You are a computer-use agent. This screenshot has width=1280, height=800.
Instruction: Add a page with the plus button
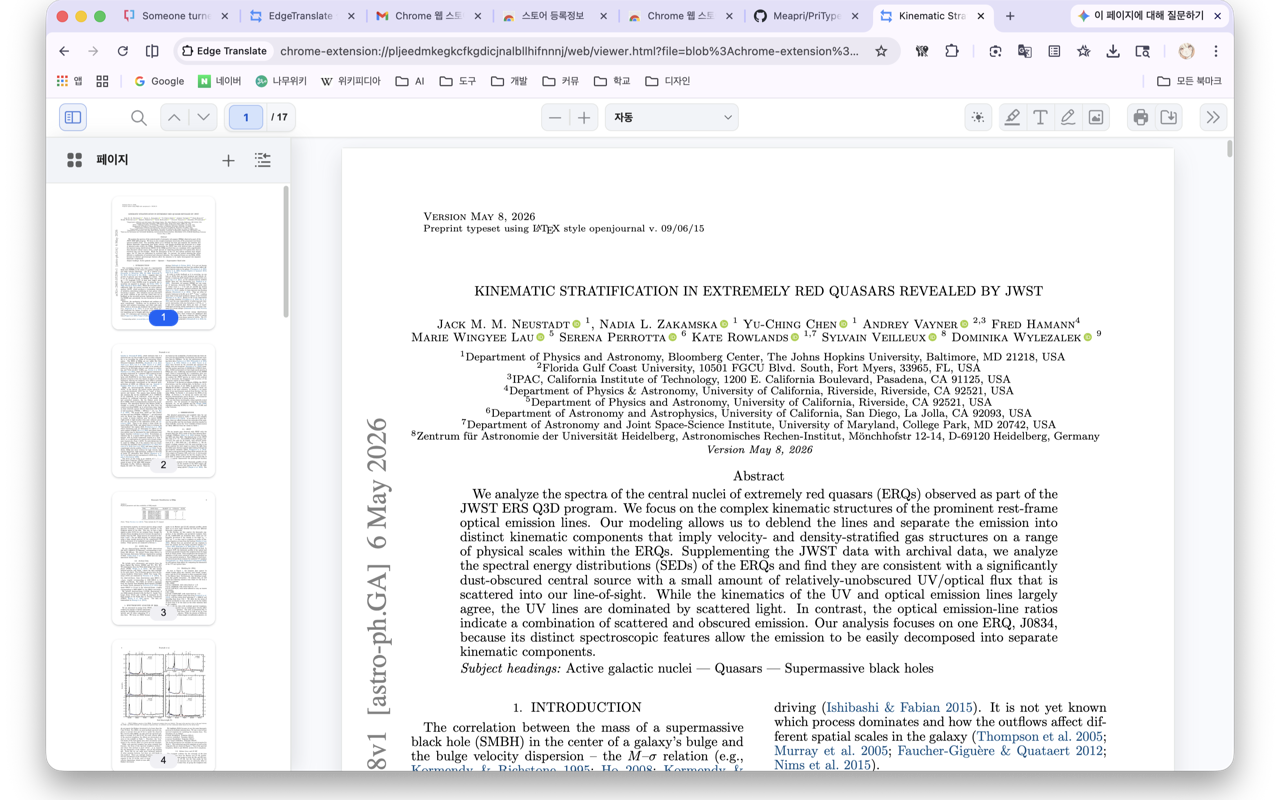pyautogui.click(x=229, y=160)
